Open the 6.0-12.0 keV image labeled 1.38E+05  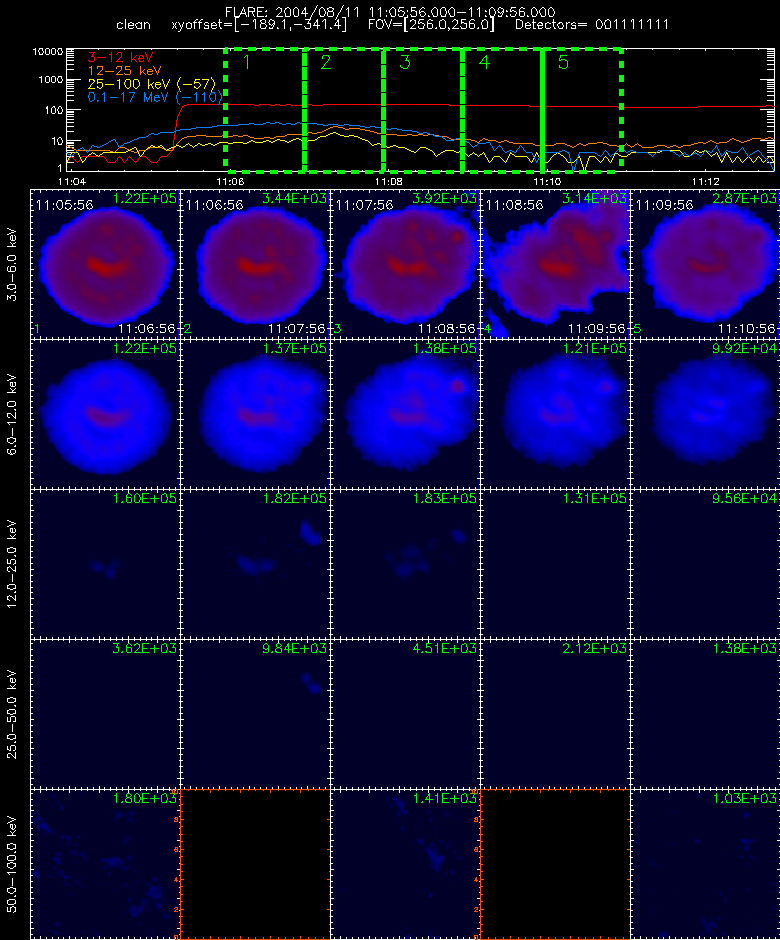(x=405, y=414)
